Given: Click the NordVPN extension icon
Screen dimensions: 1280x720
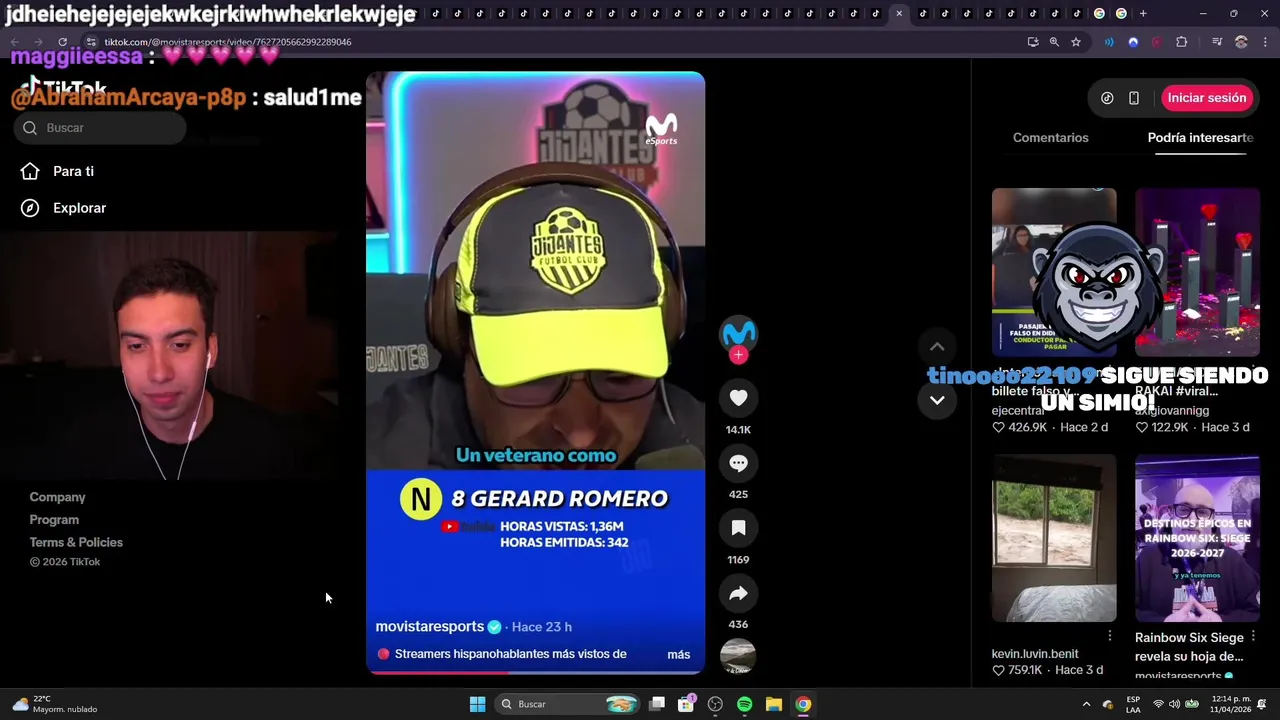Looking at the screenshot, I should 1133,42.
